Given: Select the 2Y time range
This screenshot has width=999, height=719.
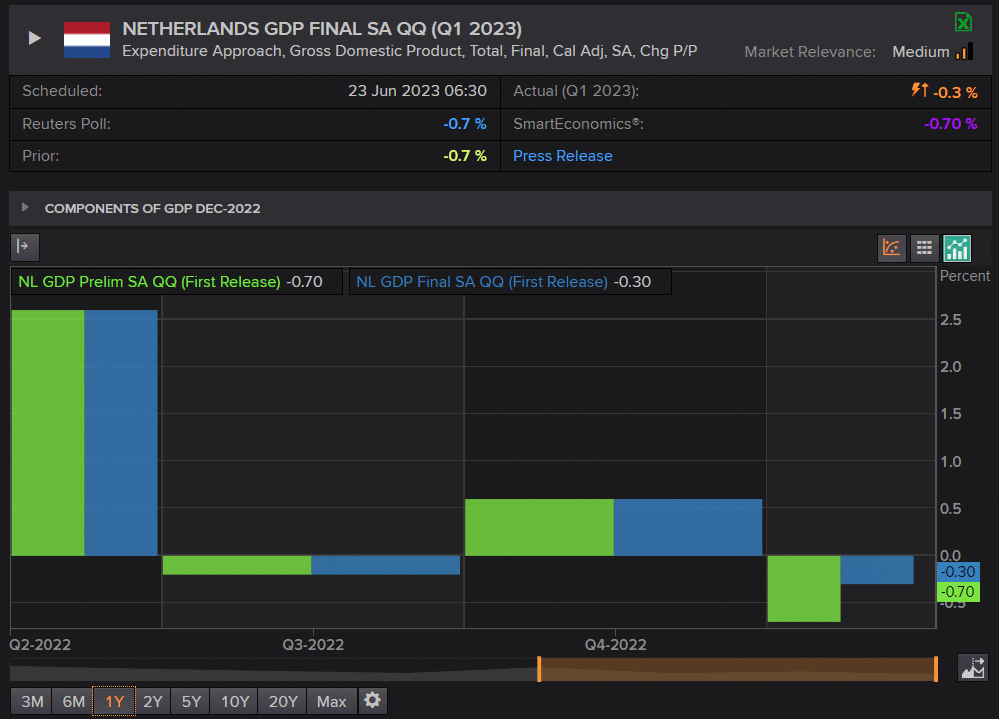Looking at the screenshot, I should 153,701.
